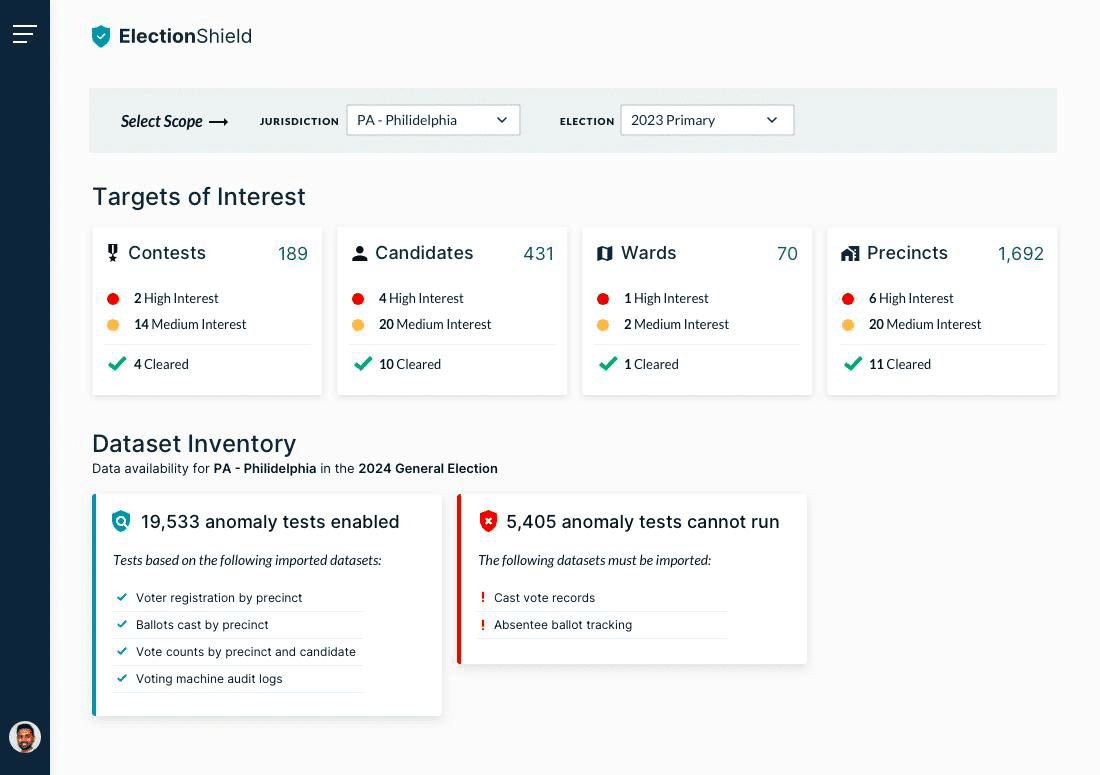This screenshot has height=775, width=1100.
Task: Click the red dot beside 2 High Interest
Action: [x=113, y=299]
